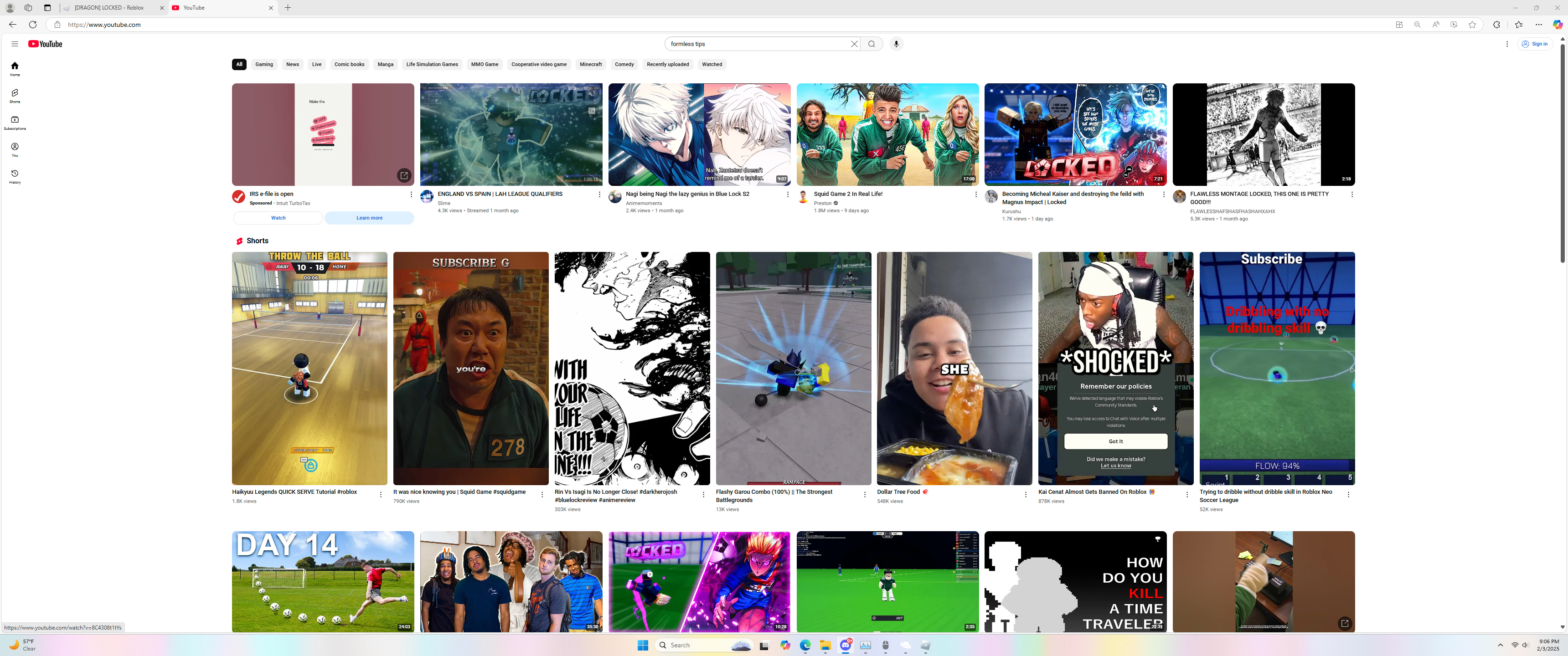The height and width of the screenshot is (656, 1568).
Task: Open more options for IRS e-file ad
Action: (411, 194)
